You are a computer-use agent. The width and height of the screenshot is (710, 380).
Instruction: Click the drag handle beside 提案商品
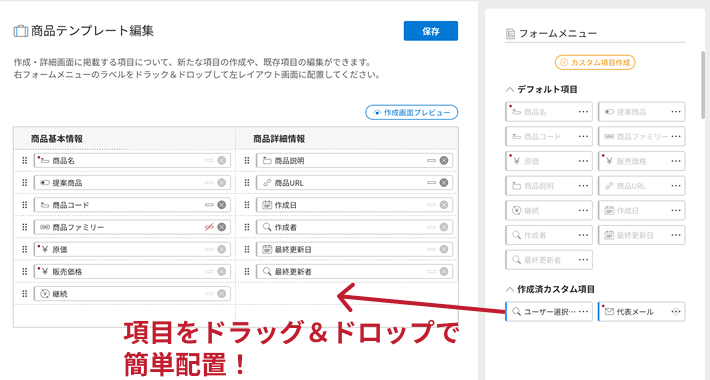click(x=24, y=183)
